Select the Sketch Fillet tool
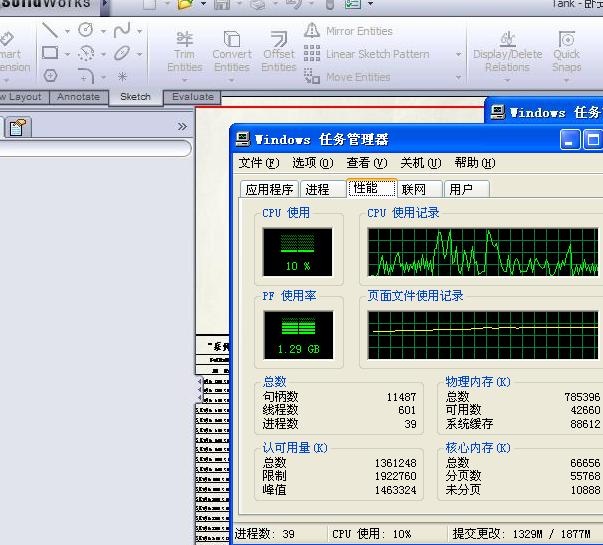This screenshot has width=603, height=545. tap(86, 76)
